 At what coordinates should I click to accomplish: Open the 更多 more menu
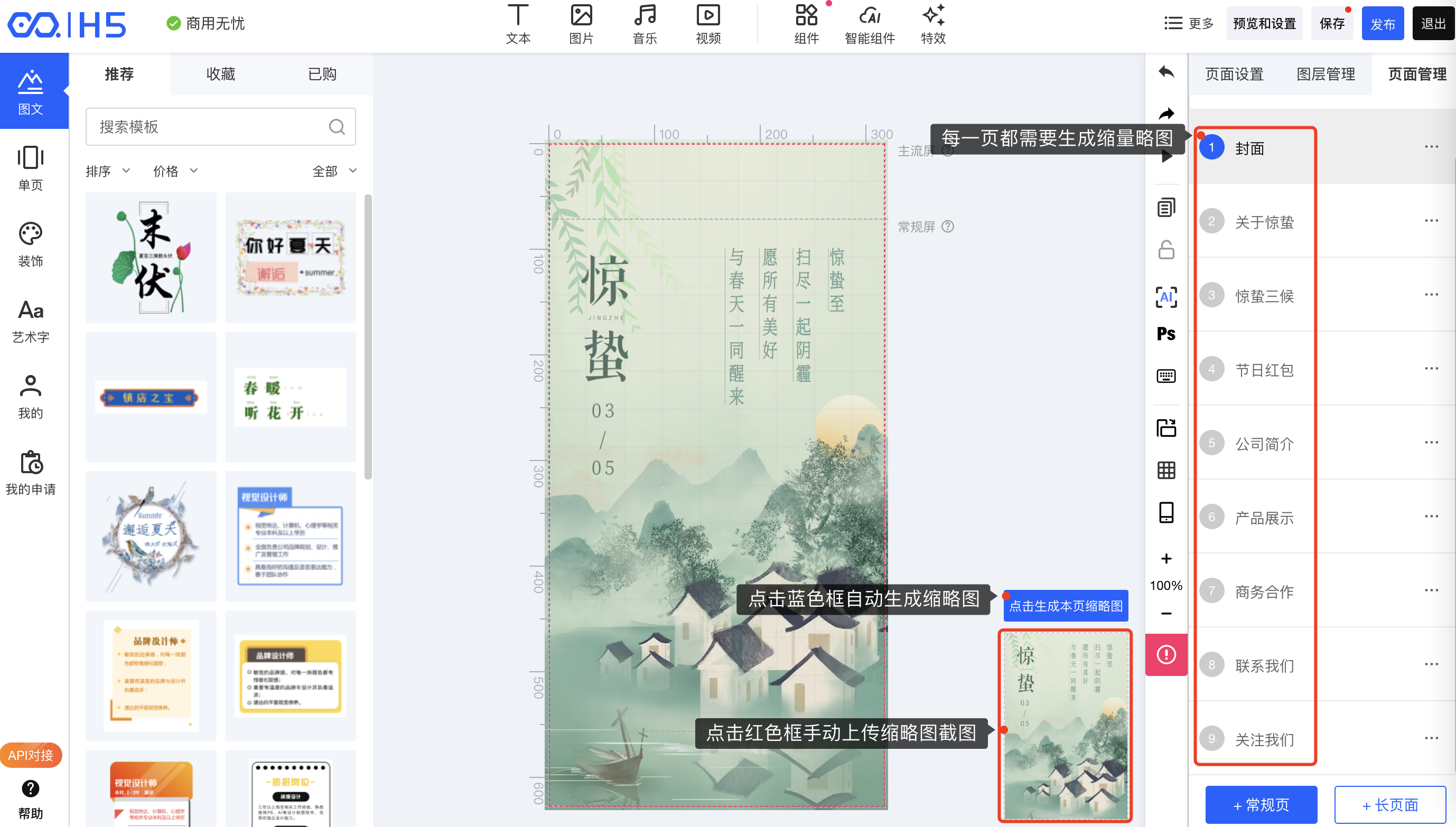1189,23
